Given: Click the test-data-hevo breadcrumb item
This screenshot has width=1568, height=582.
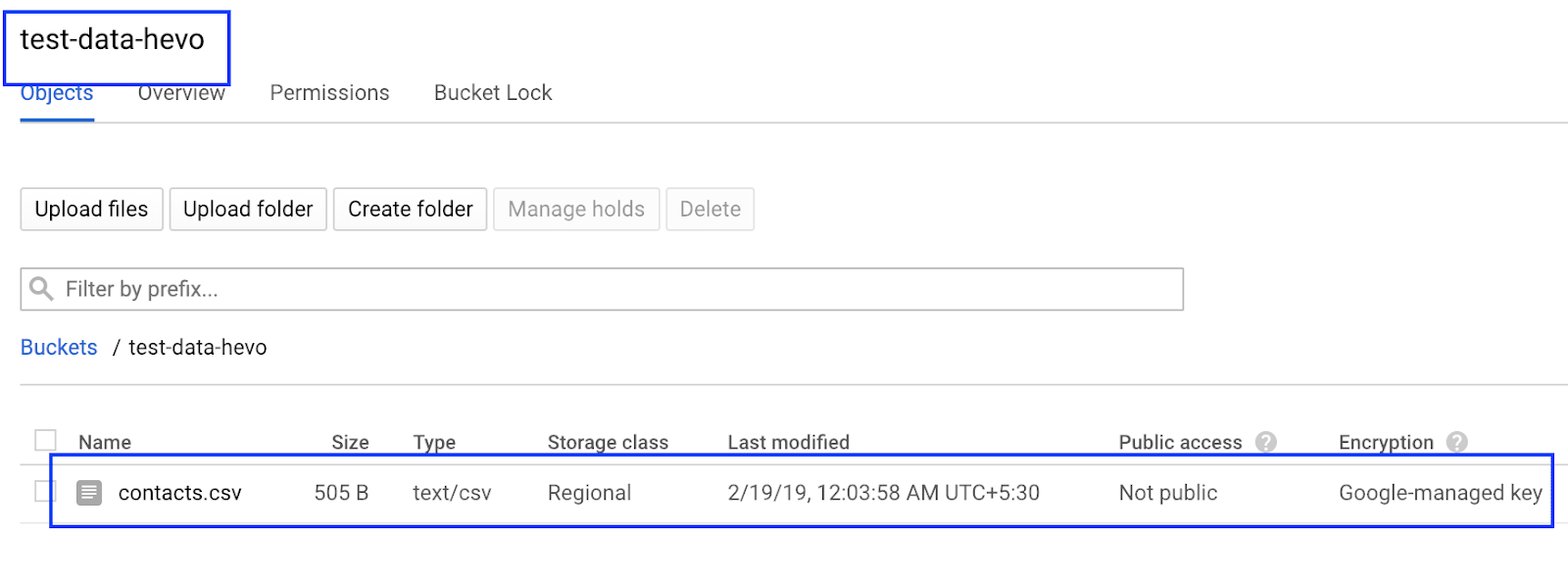Looking at the screenshot, I should [x=197, y=347].
